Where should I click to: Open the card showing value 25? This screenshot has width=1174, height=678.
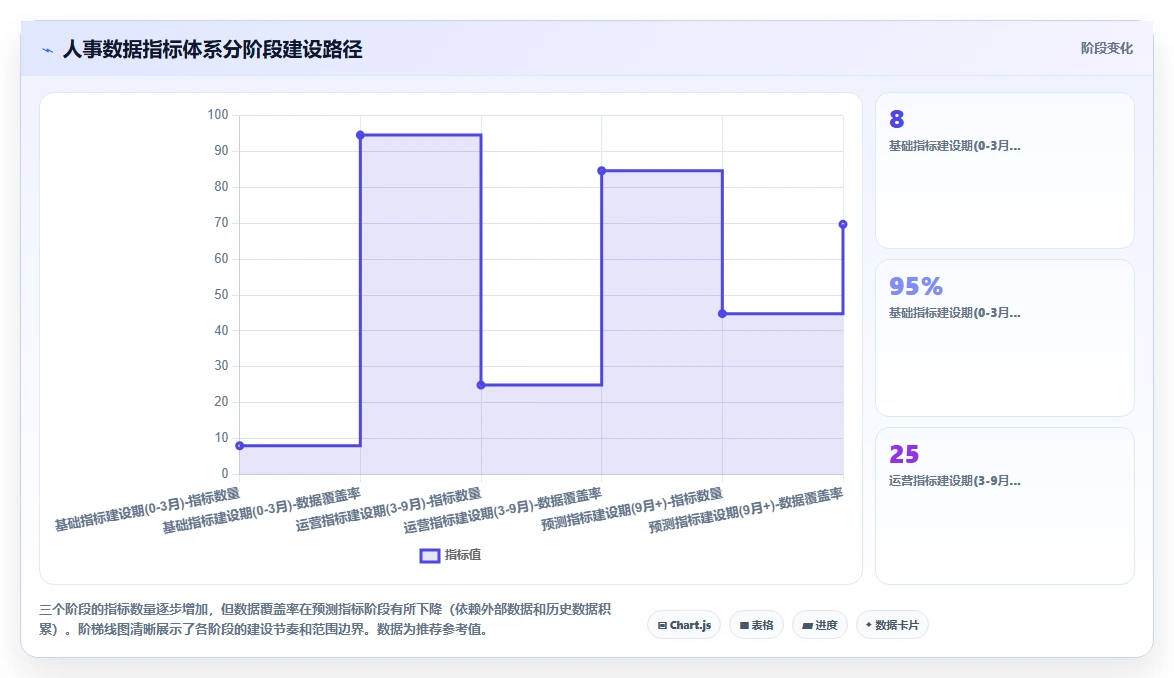pos(1005,506)
